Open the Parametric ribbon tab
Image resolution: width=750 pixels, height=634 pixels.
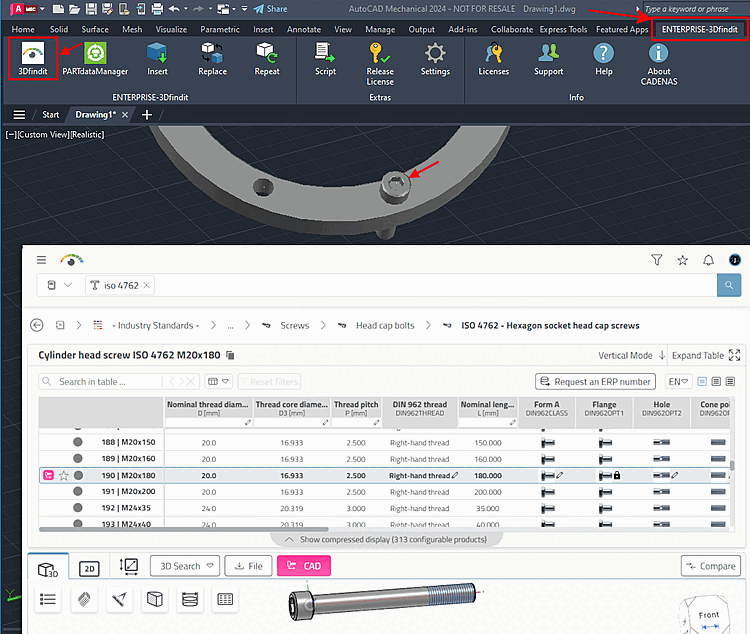coord(220,29)
